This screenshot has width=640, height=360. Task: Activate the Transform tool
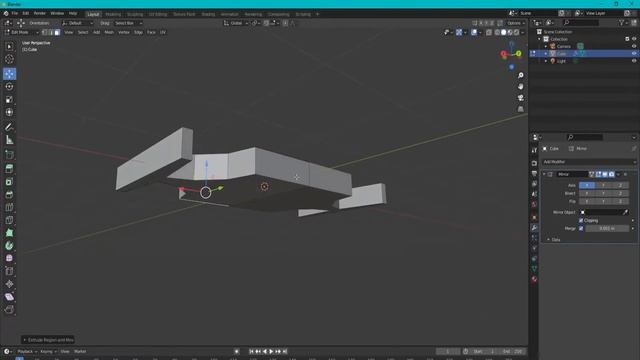pyautogui.click(x=9, y=112)
